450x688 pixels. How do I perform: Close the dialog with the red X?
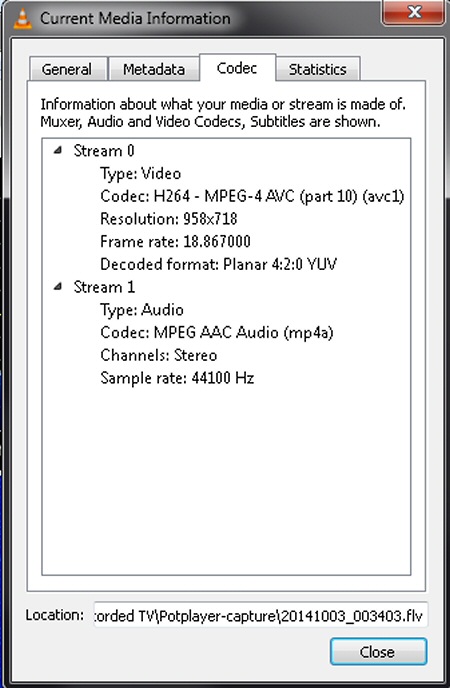tap(414, 12)
